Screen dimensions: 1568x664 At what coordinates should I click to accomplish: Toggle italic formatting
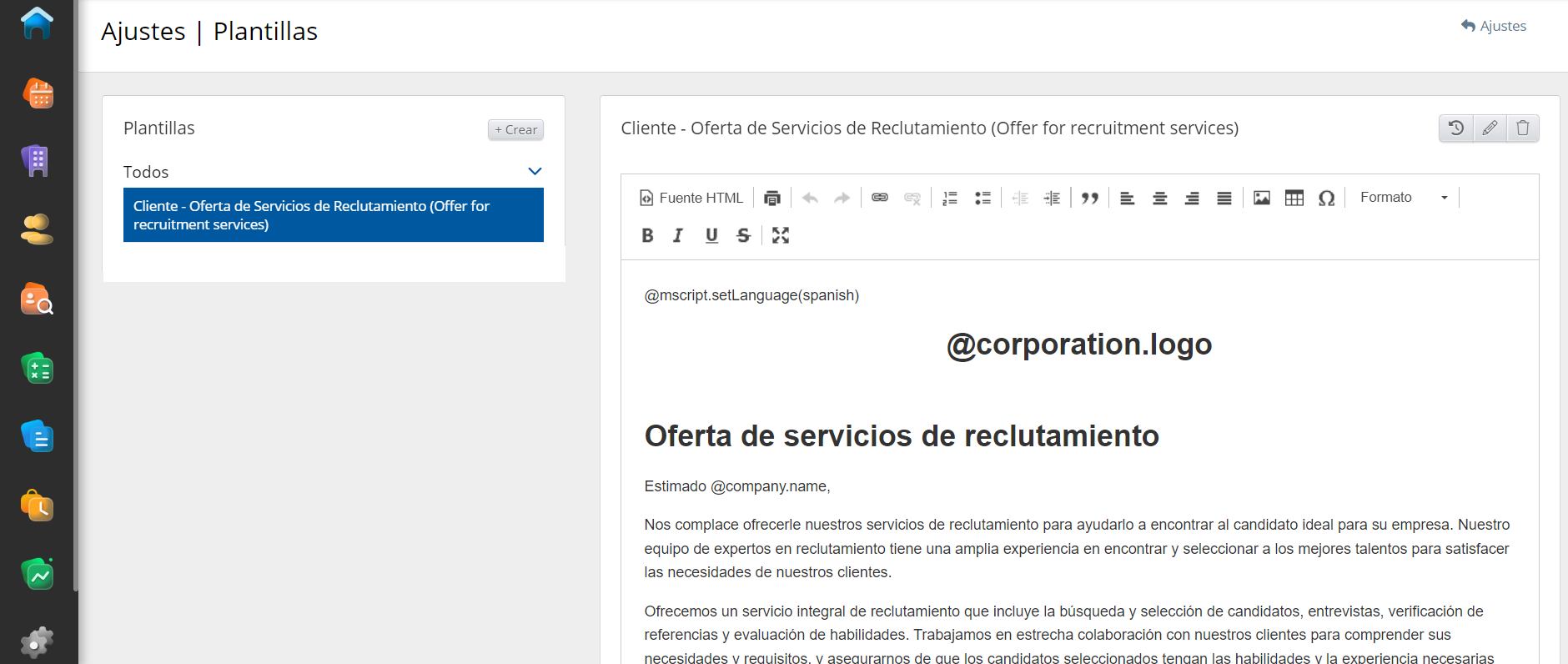pyautogui.click(x=678, y=235)
